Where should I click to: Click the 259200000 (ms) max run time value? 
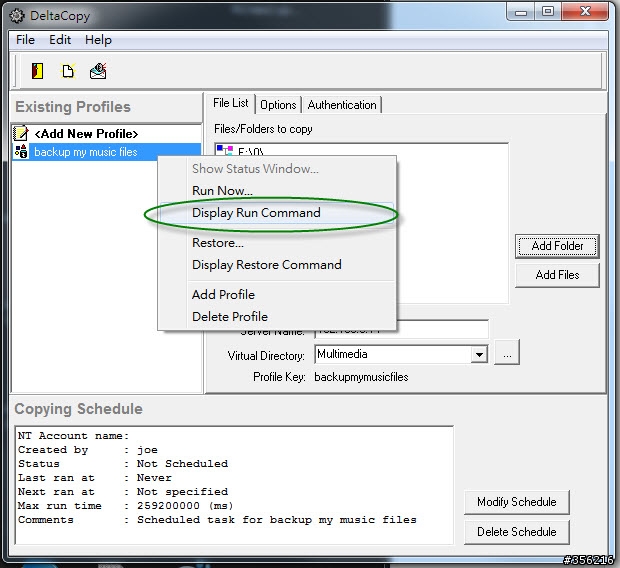tap(185, 506)
